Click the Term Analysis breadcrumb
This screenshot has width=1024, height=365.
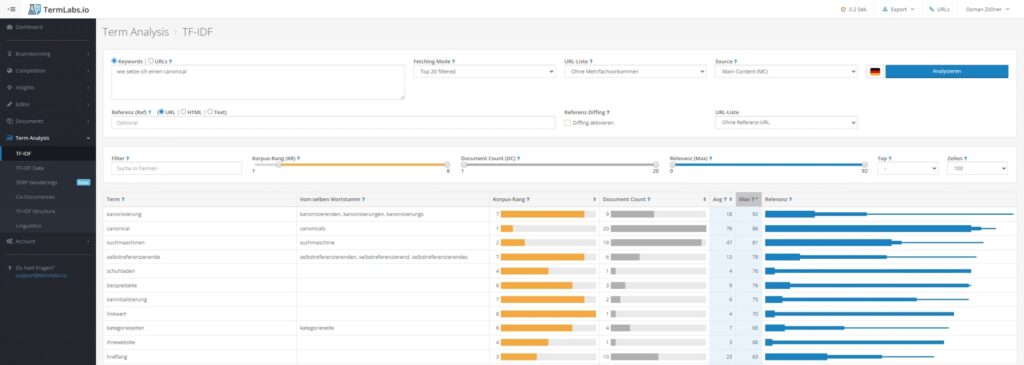[136, 31]
